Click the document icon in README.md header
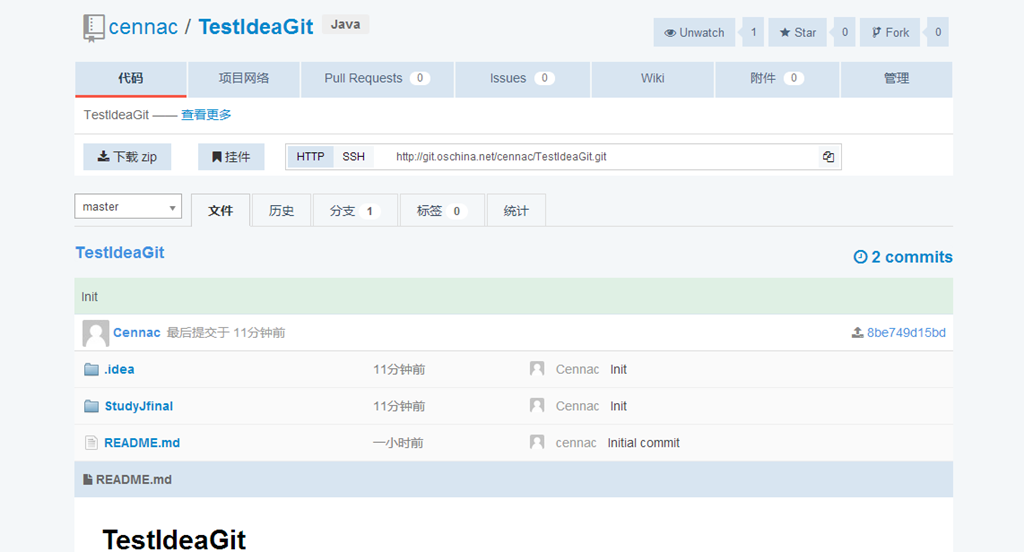The height and width of the screenshot is (552, 1024). coord(88,479)
